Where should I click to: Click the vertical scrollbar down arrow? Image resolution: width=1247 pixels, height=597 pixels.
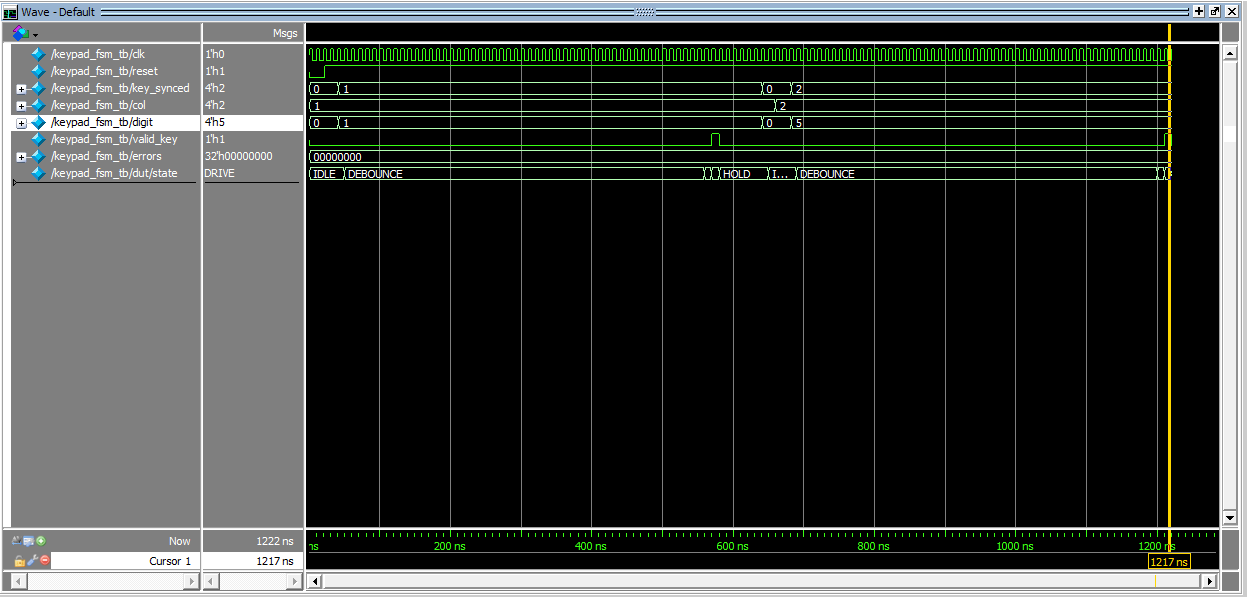1231,517
